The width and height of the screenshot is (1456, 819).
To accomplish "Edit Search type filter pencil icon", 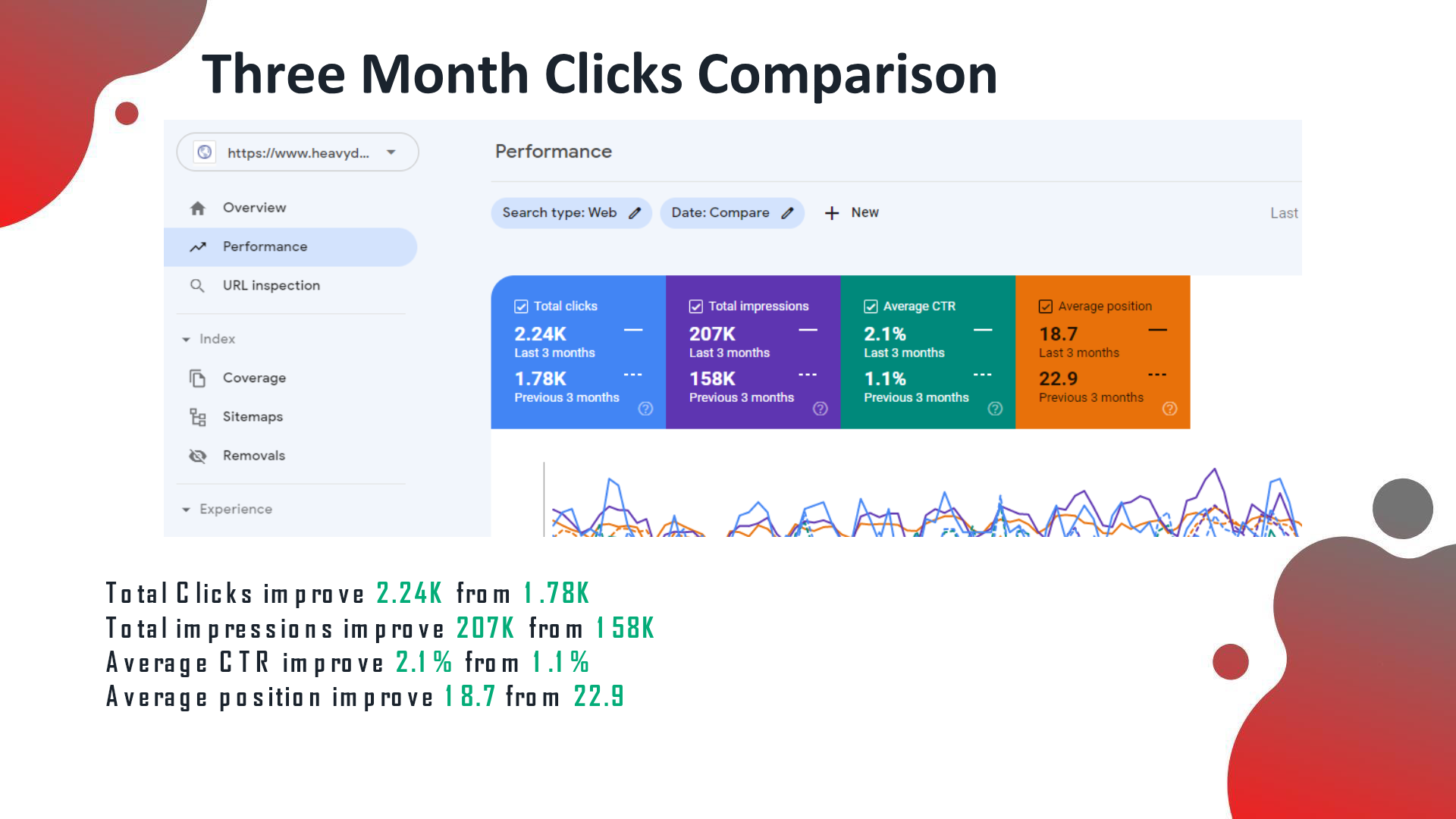I will pyautogui.click(x=635, y=213).
